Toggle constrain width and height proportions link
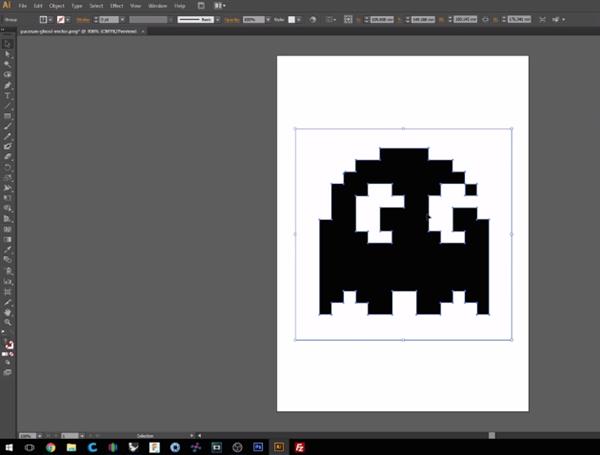 pos(485,20)
